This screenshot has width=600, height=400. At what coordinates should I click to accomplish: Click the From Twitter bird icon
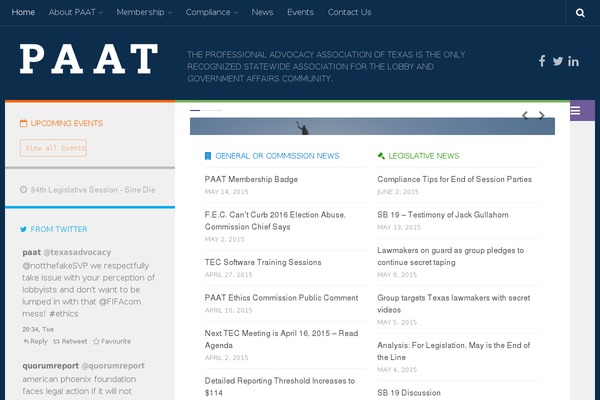coord(23,229)
